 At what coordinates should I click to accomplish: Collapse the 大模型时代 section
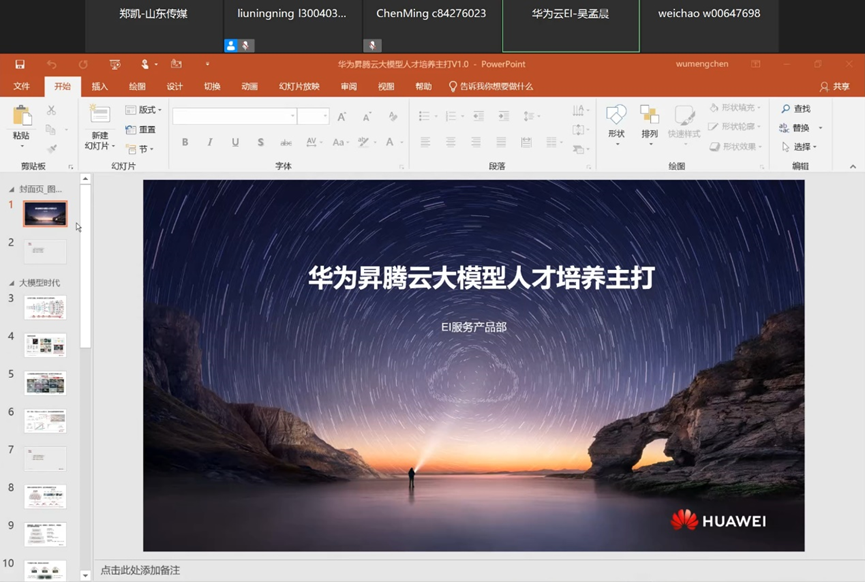coord(12,284)
